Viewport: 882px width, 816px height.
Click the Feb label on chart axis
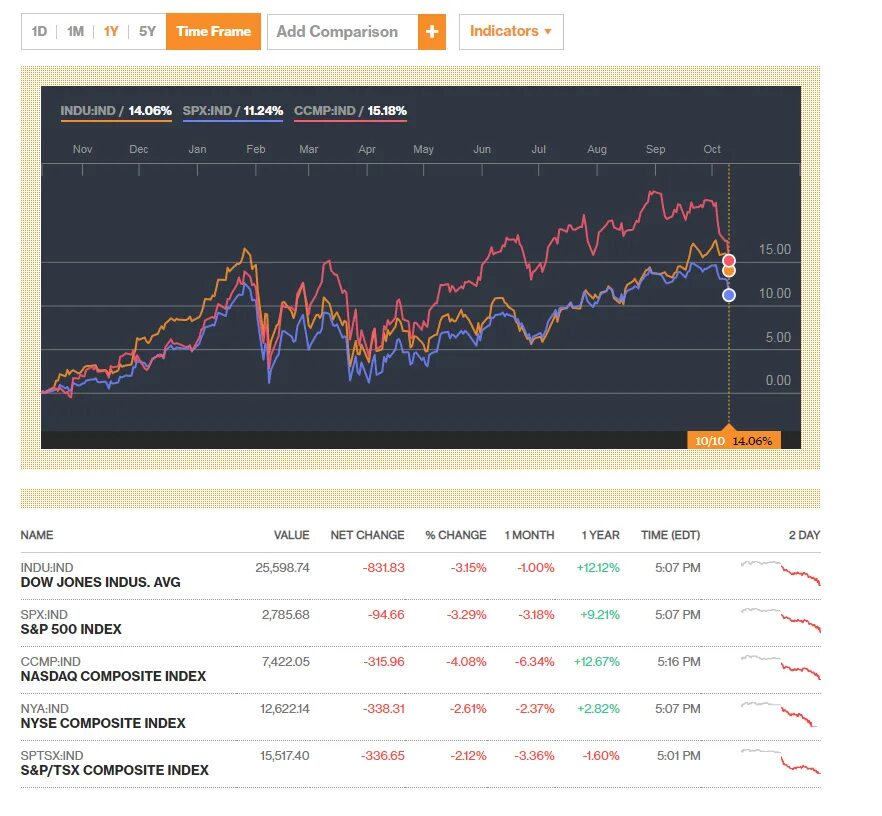(x=255, y=150)
